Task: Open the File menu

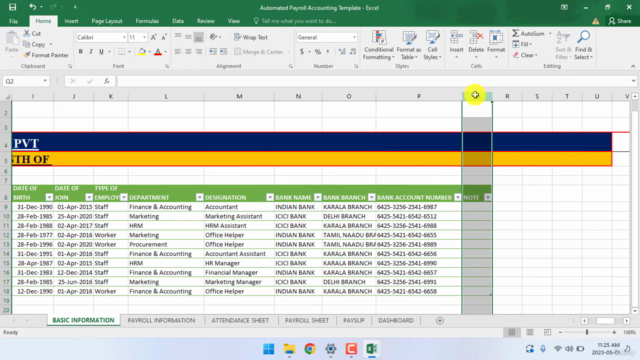Action: (13, 21)
